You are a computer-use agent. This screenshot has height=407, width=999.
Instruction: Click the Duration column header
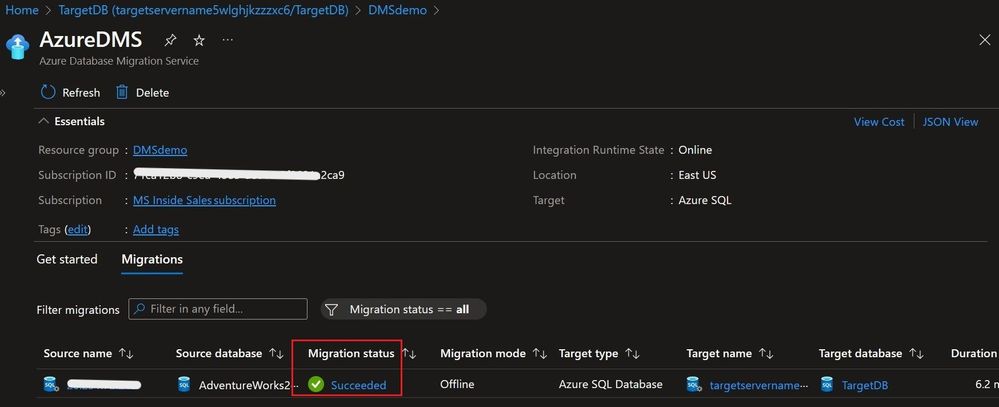point(974,353)
